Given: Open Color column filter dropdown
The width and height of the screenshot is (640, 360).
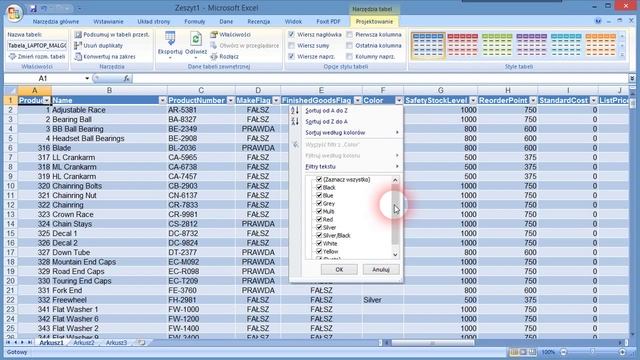Looking at the screenshot, I should coord(399,100).
